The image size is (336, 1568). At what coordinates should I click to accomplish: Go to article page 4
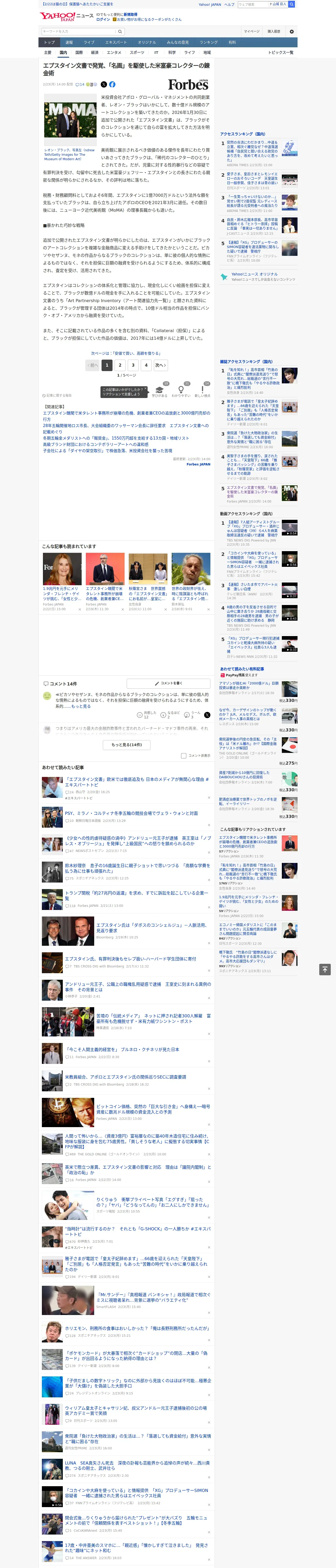[x=146, y=365]
